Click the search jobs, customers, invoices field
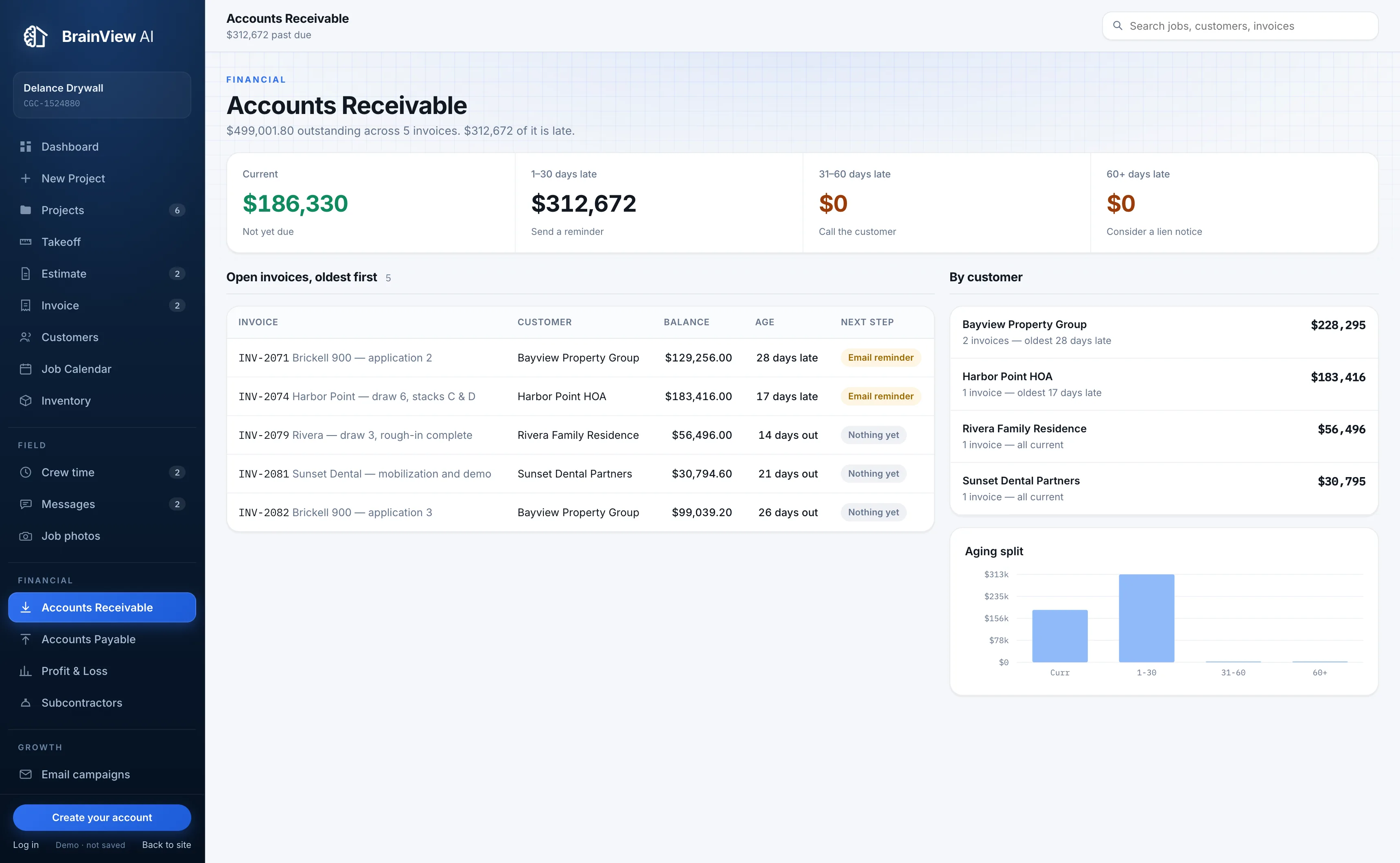Viewport: 1400px width, 863px height. click(x=1240, y=26)
